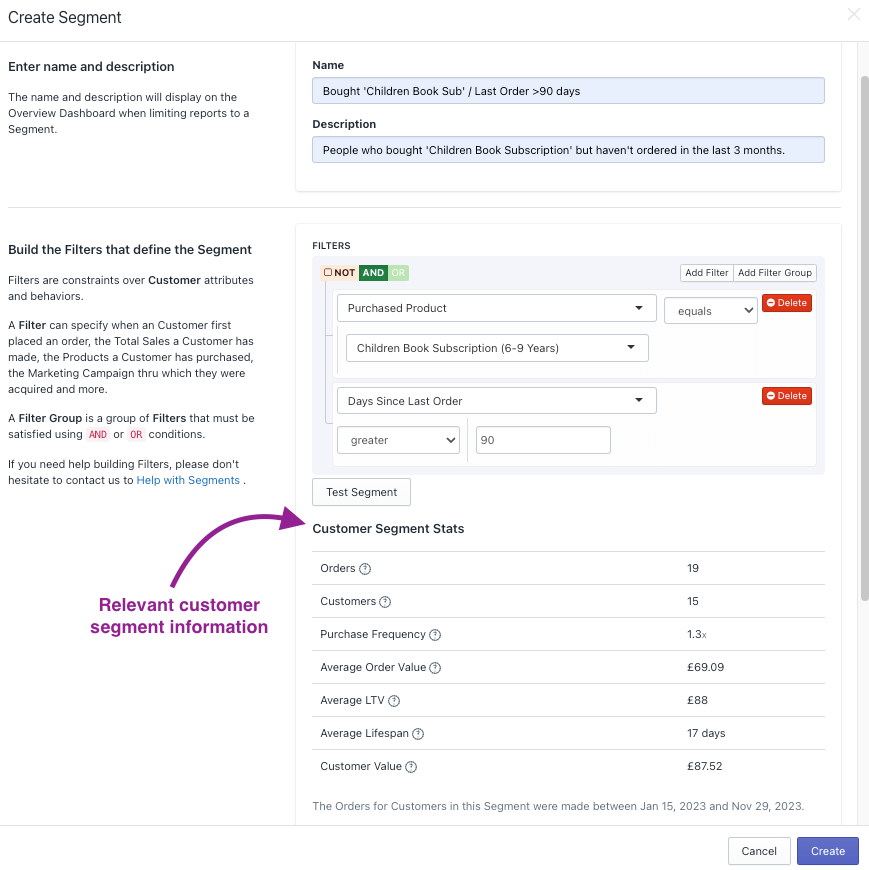Viewport: 869px width, 870px height.
Task: Click the FILTERS section label
Action: click(331, 246)
